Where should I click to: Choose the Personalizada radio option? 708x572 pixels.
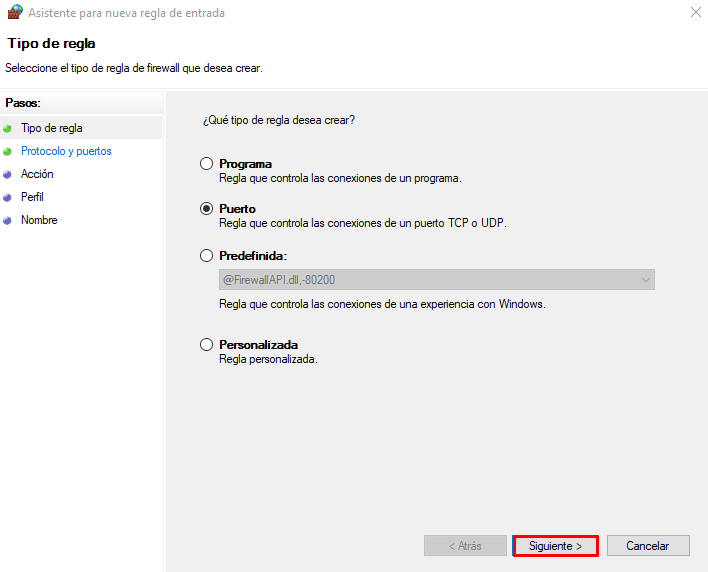207,345
